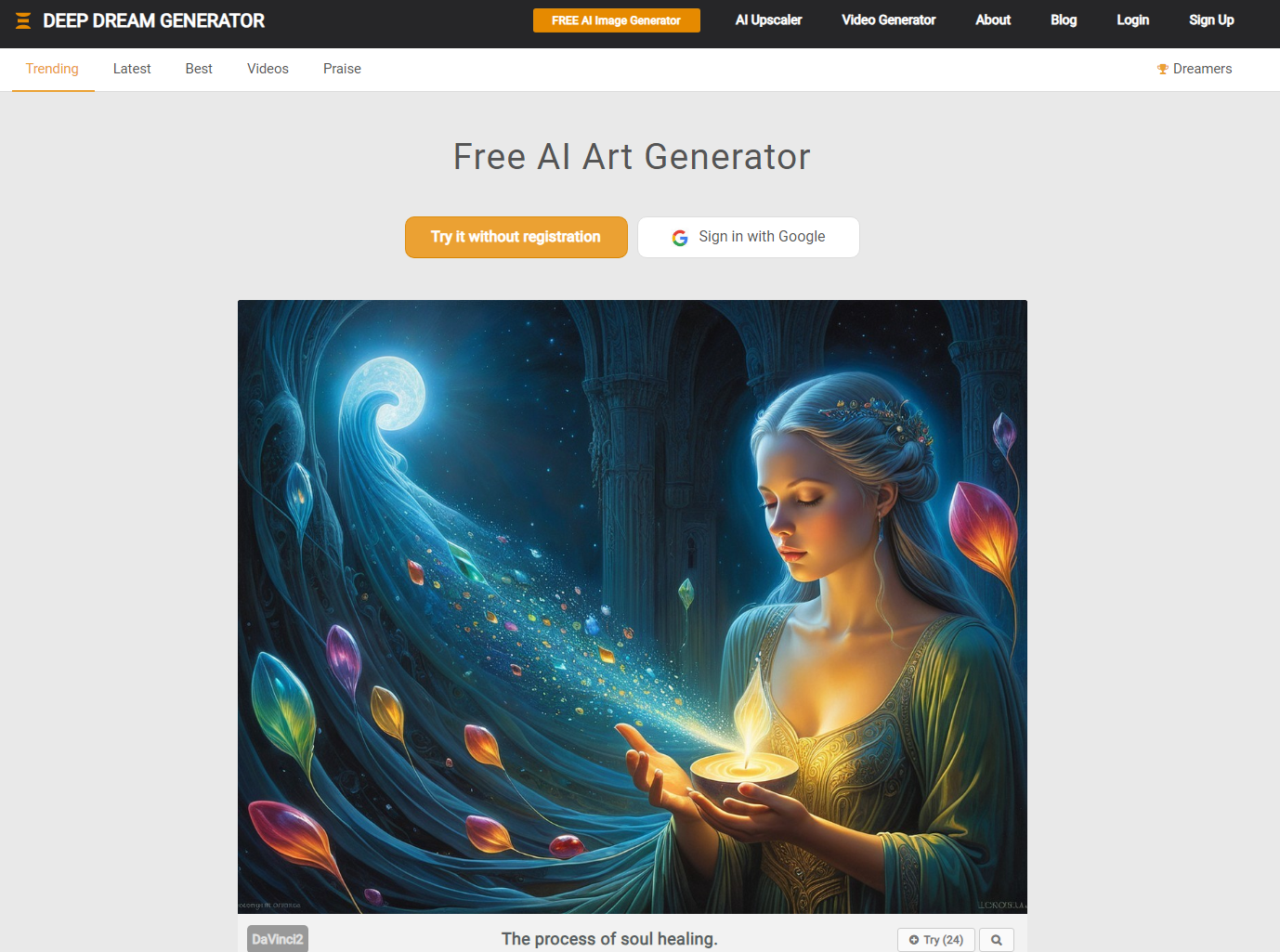
Task: Click the FREE AI Image Generator button
Action: coord(617,20)
